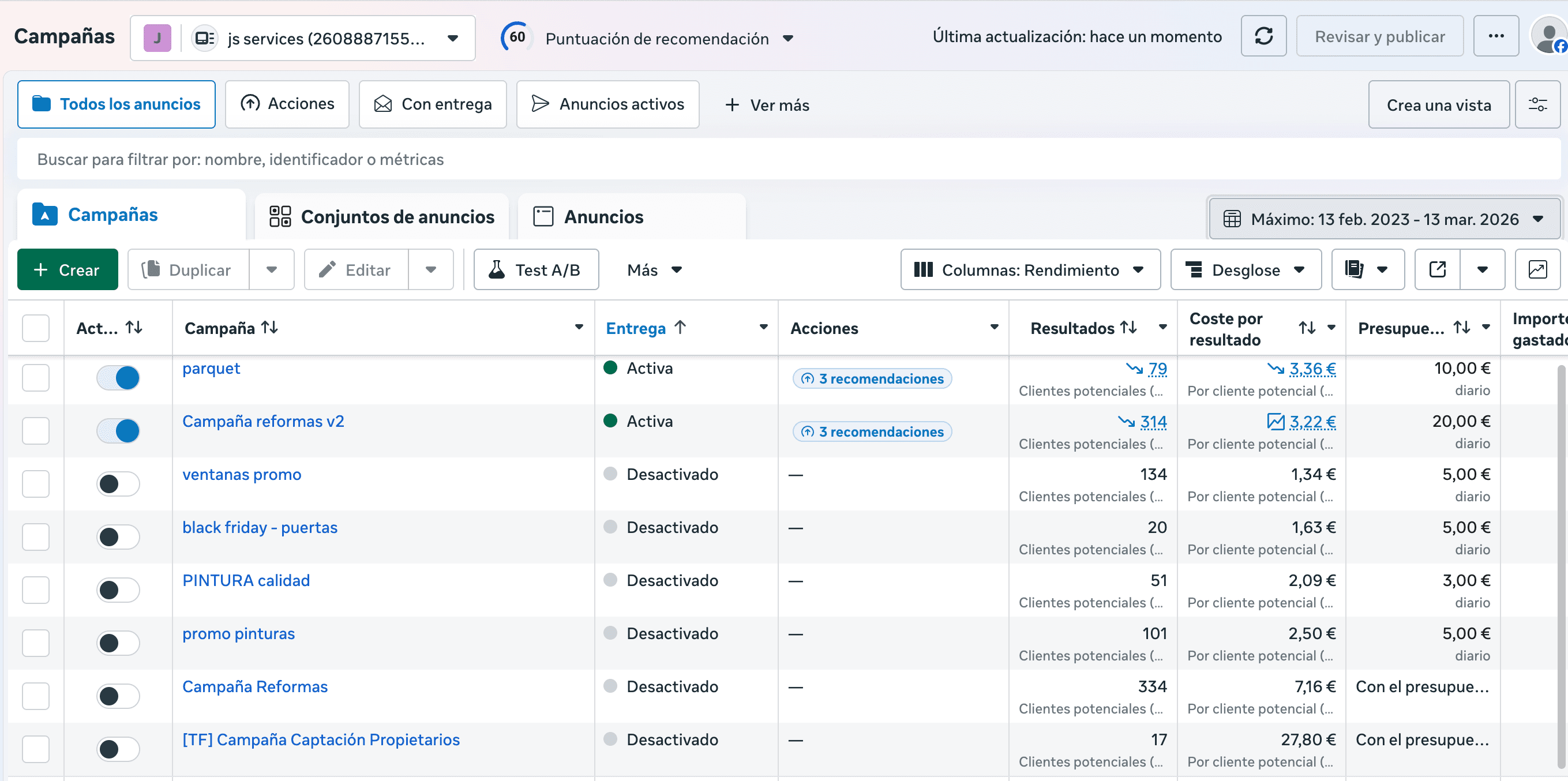The image size is (1568, 781).
Task: Open the Campaña reformas v2 campaign link
Action: (263, 420)
